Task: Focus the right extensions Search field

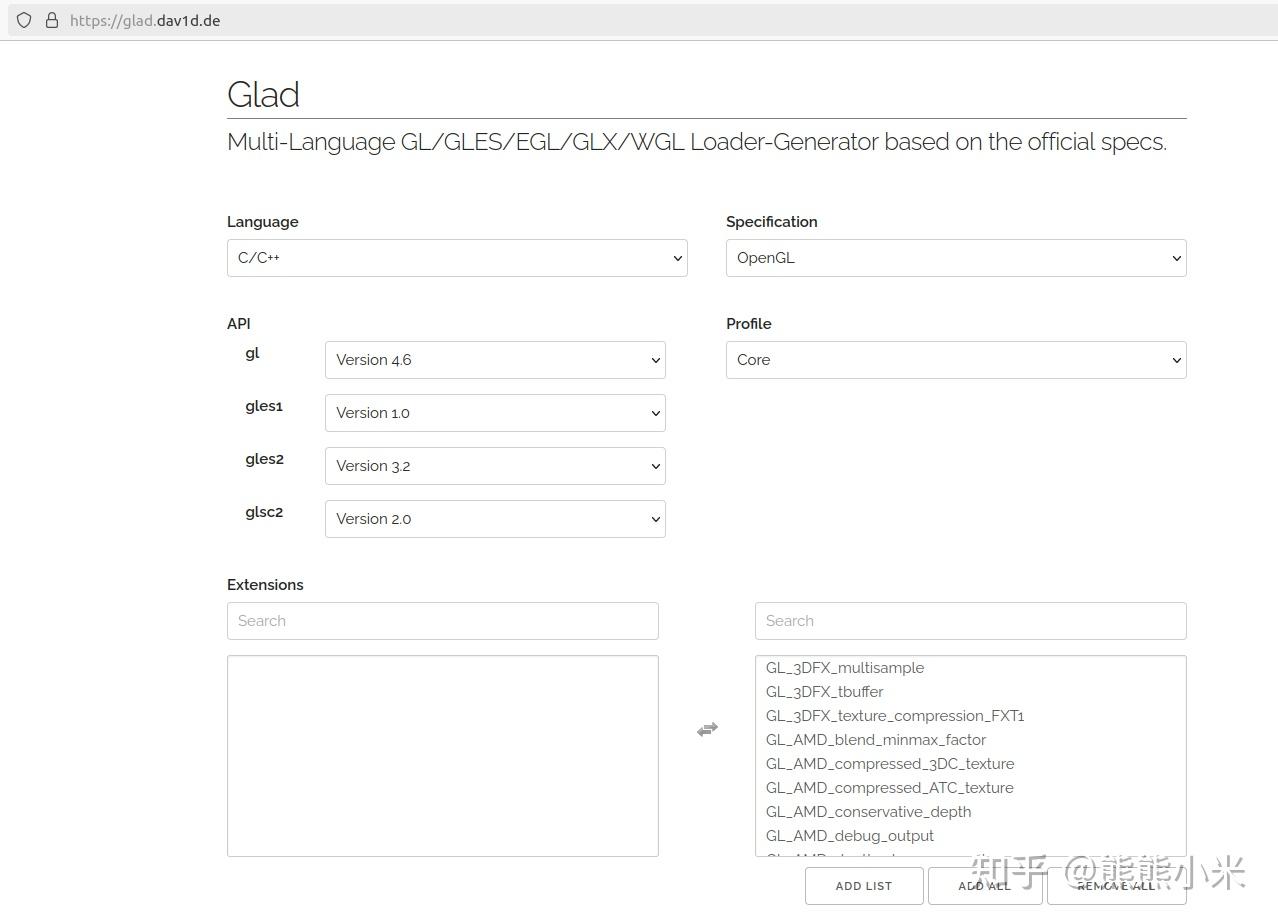Action: click(x=970, y=621)
